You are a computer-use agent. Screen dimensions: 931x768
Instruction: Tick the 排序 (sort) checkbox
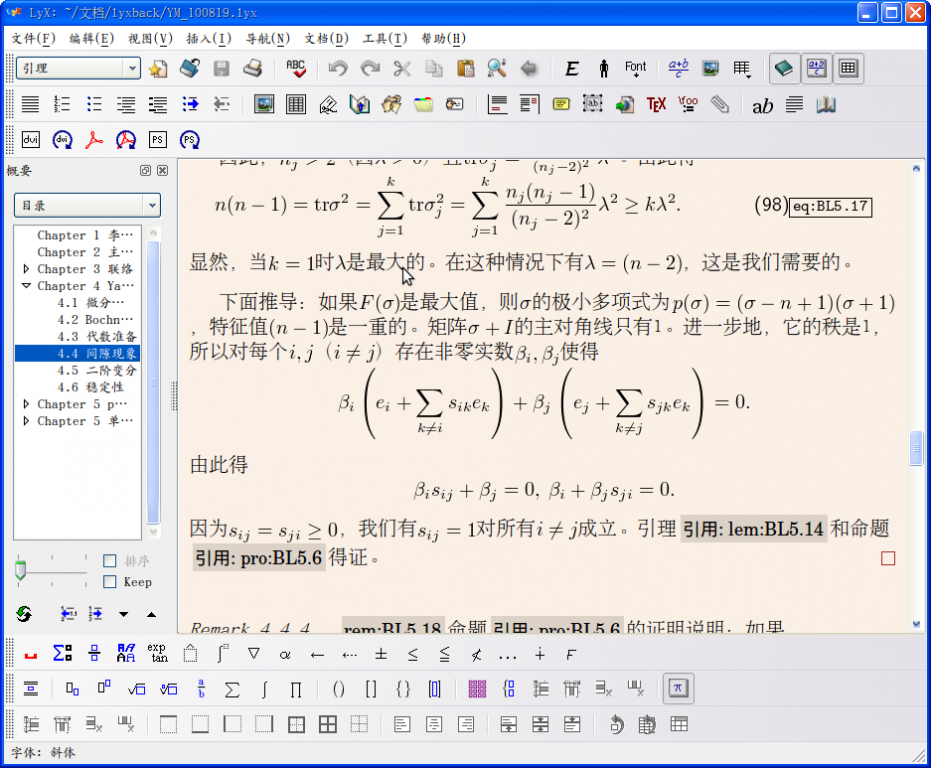[x=110, y=561]
